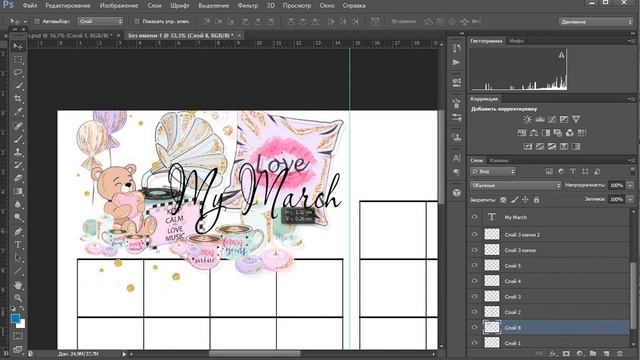Select the Eraser tool

[x=18, y=178]
